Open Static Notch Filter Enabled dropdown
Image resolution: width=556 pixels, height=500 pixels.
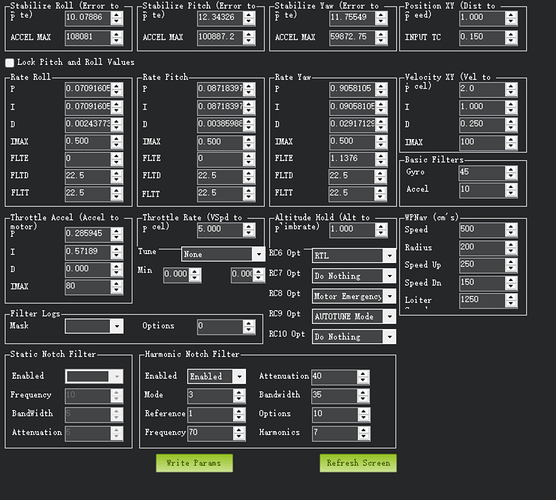pos(94,376)
